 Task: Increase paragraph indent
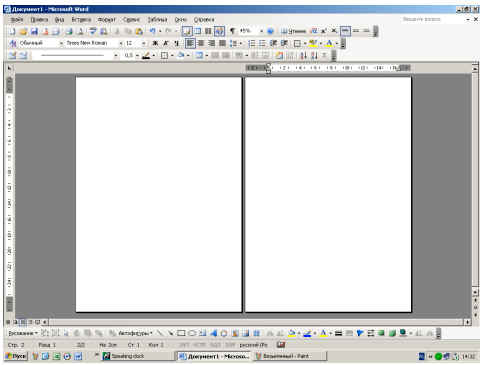point(284,43)
